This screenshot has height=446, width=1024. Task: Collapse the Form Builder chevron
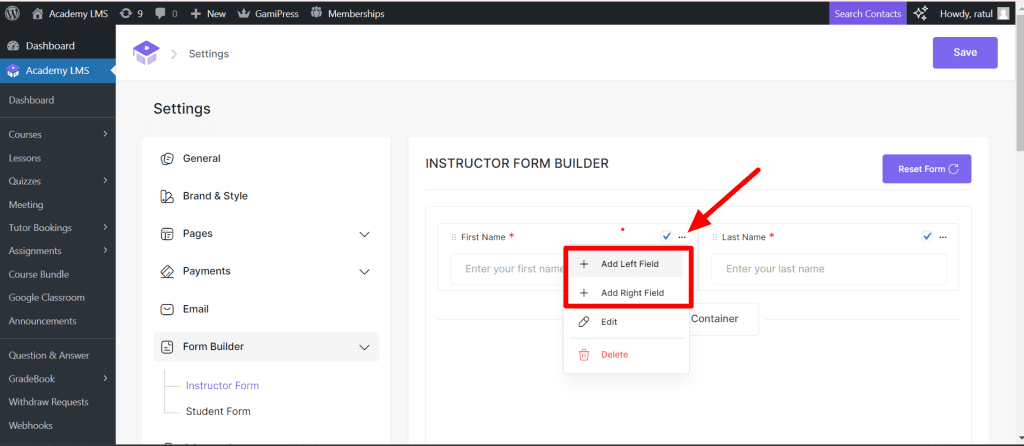tap(364, 347)
